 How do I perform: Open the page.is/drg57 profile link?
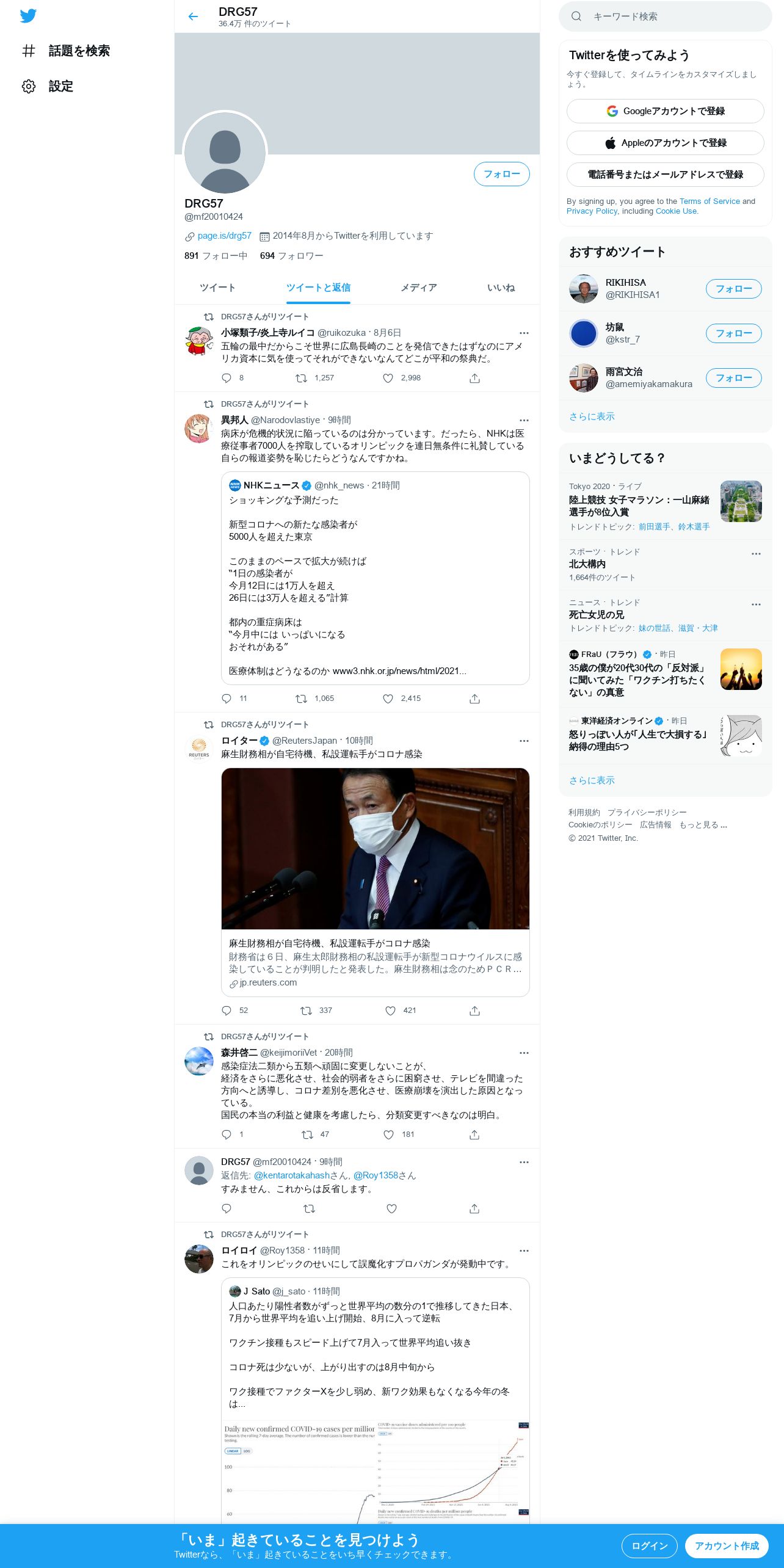224,236
